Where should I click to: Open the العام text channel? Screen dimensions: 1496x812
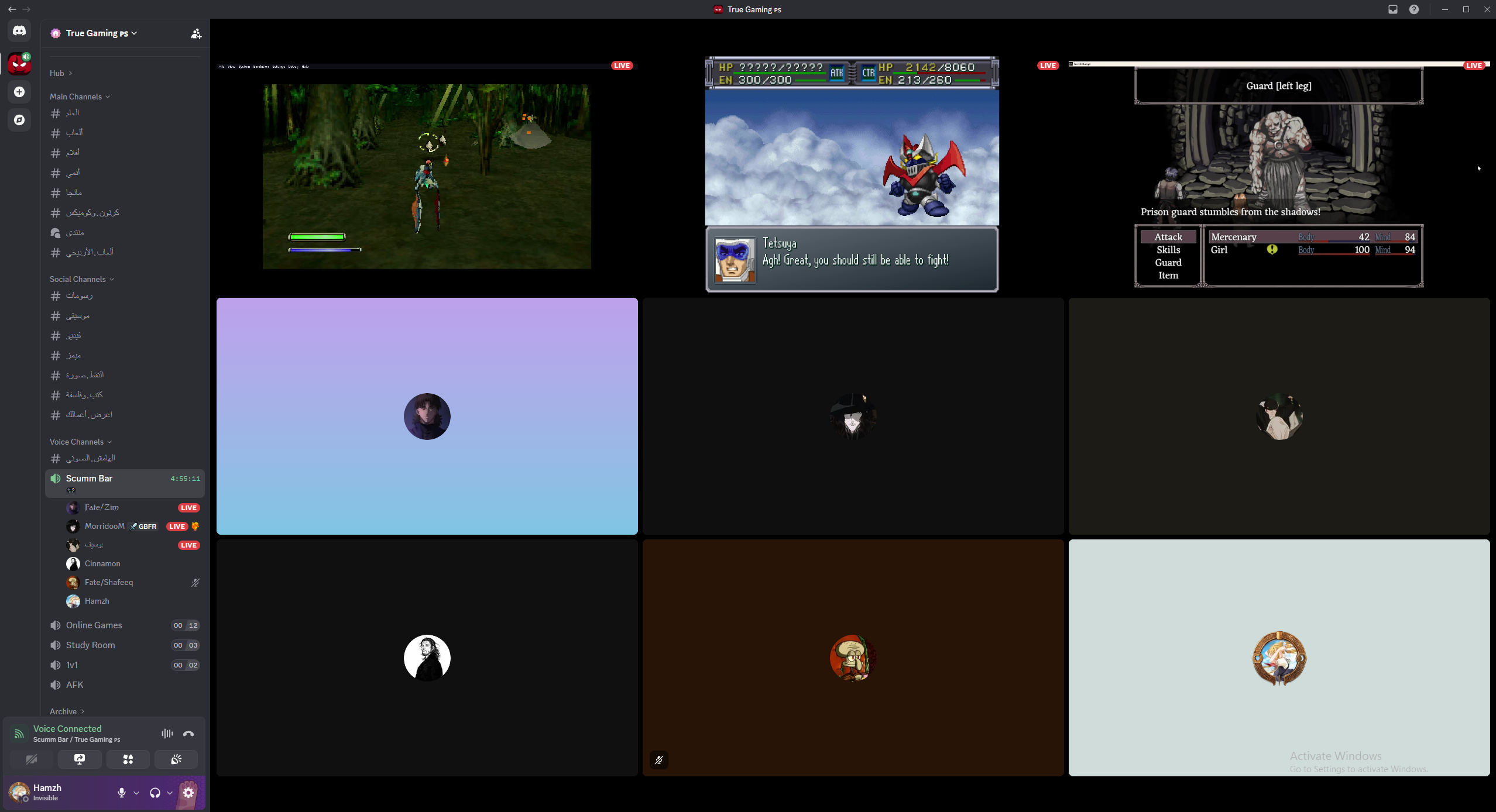click(x=125, y=113)
